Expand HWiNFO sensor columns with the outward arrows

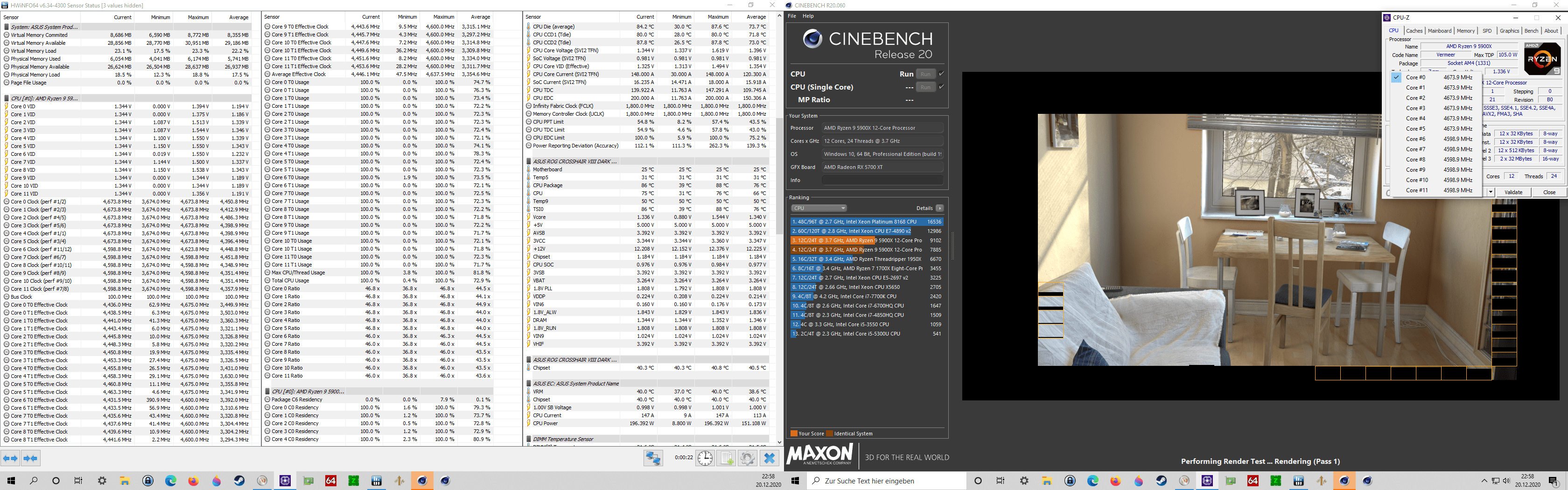click(10, 458)
